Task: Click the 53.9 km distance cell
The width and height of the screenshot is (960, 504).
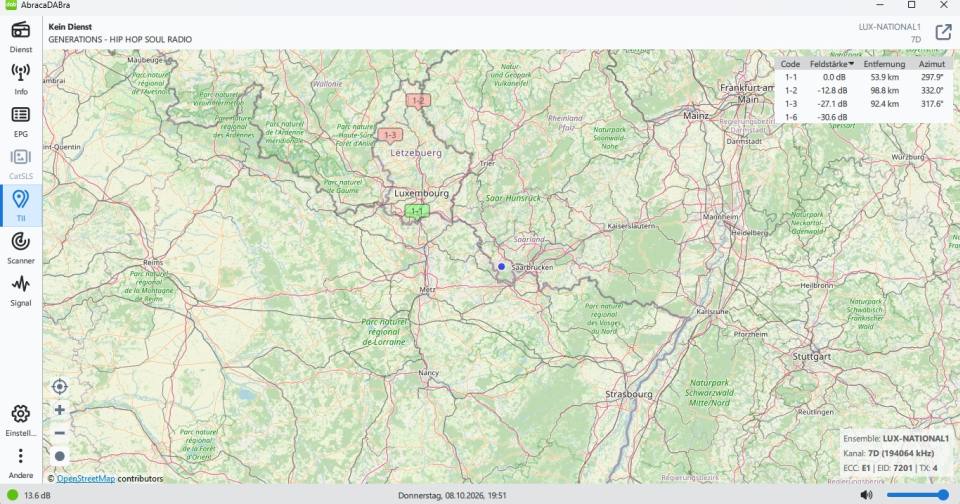Action: (885, 77)
